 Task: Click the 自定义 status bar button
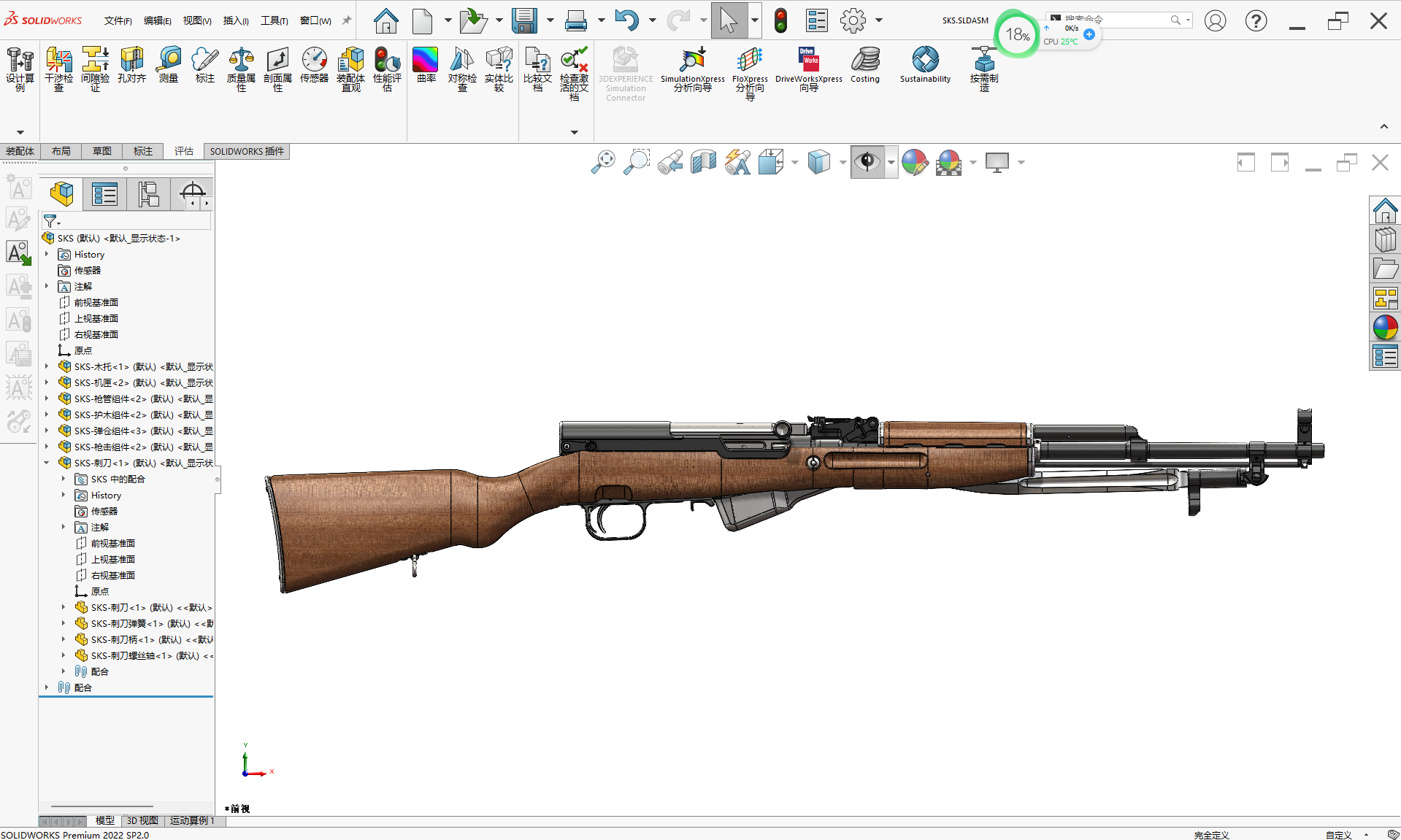point(1339,835)
